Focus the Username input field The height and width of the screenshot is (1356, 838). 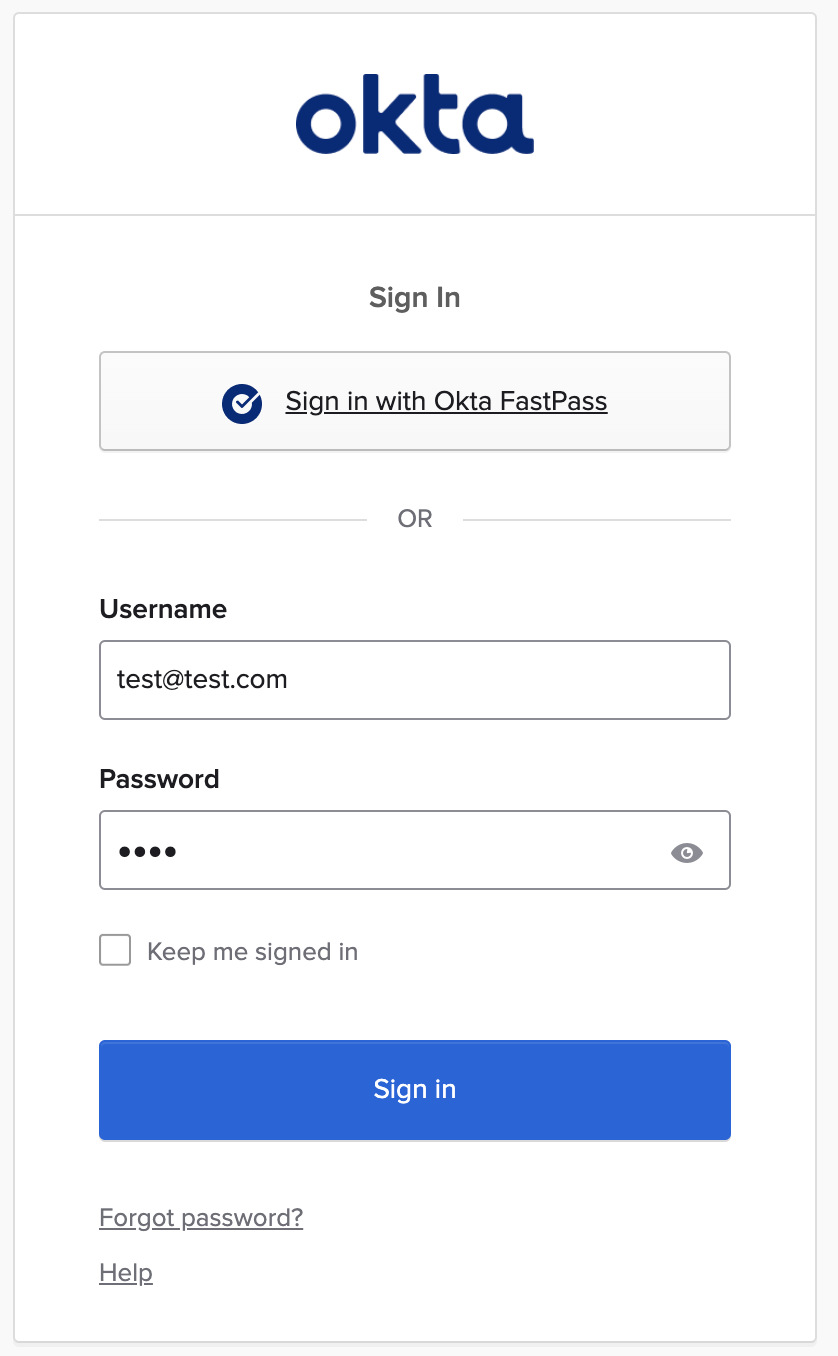click(x=415, y=680)
